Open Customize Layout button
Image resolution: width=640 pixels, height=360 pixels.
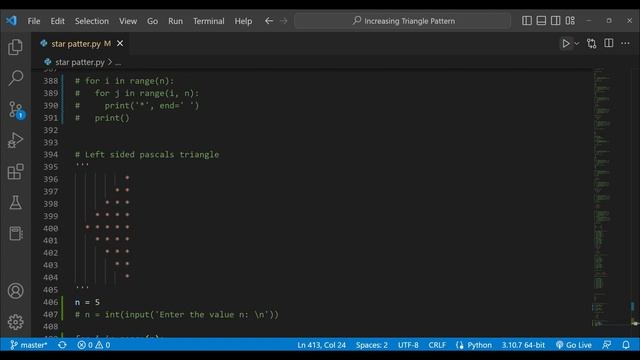click(x=570, y=20)
